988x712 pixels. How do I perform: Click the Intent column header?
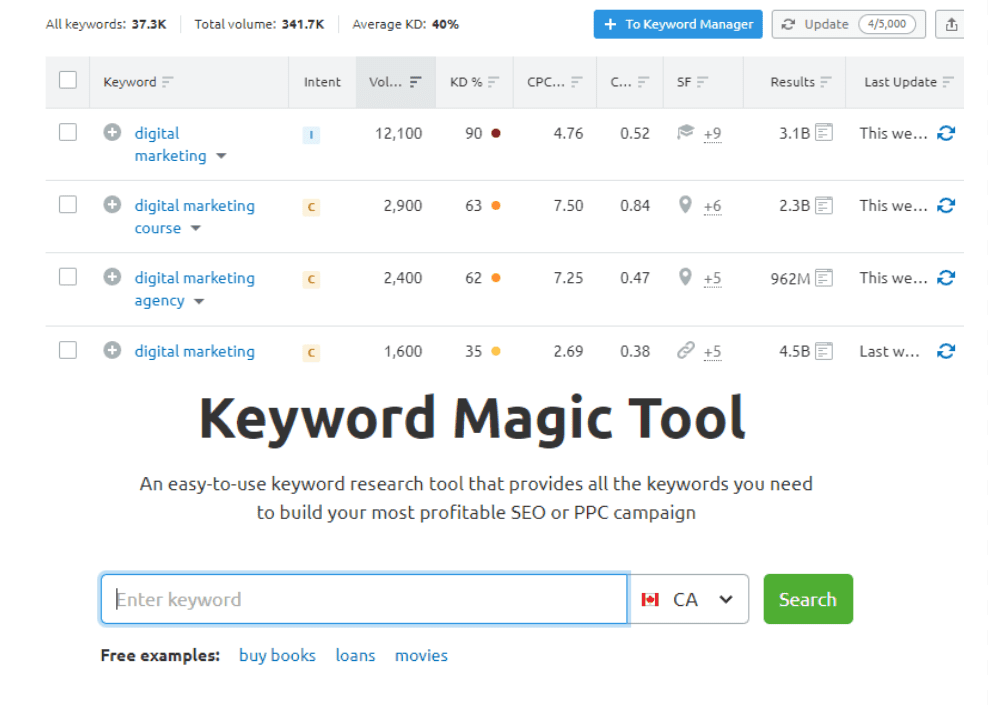coord(322,82)
